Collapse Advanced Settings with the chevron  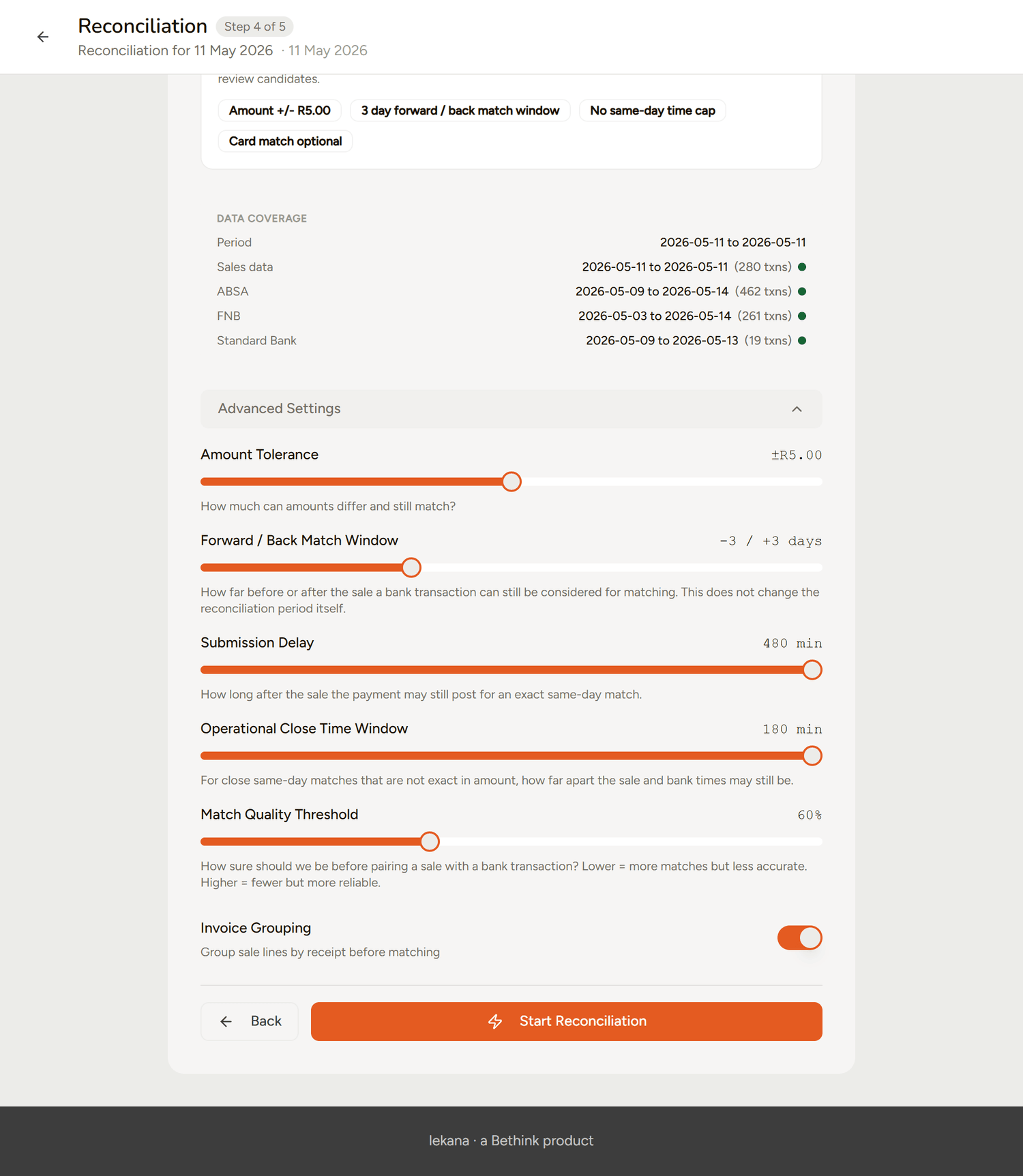pyautogui.click(x=797, y=409)
